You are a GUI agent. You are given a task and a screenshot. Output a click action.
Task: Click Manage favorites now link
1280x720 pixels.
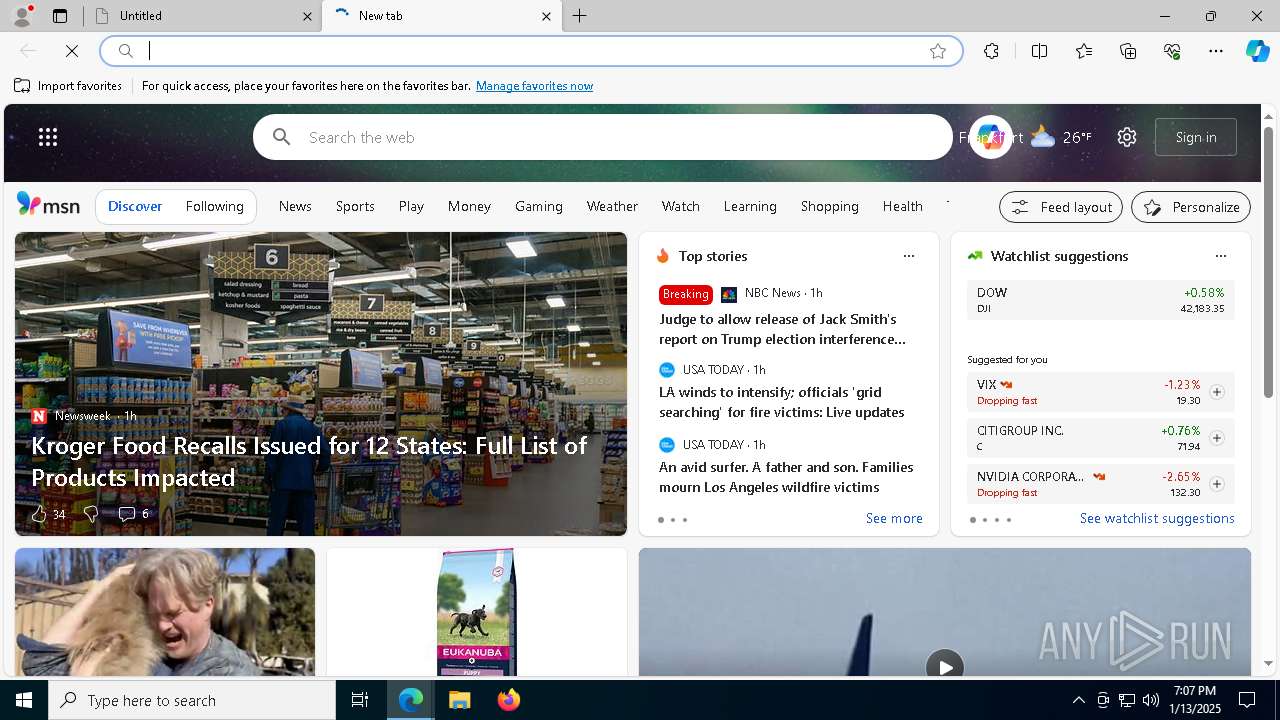click(x=534, y=86)
